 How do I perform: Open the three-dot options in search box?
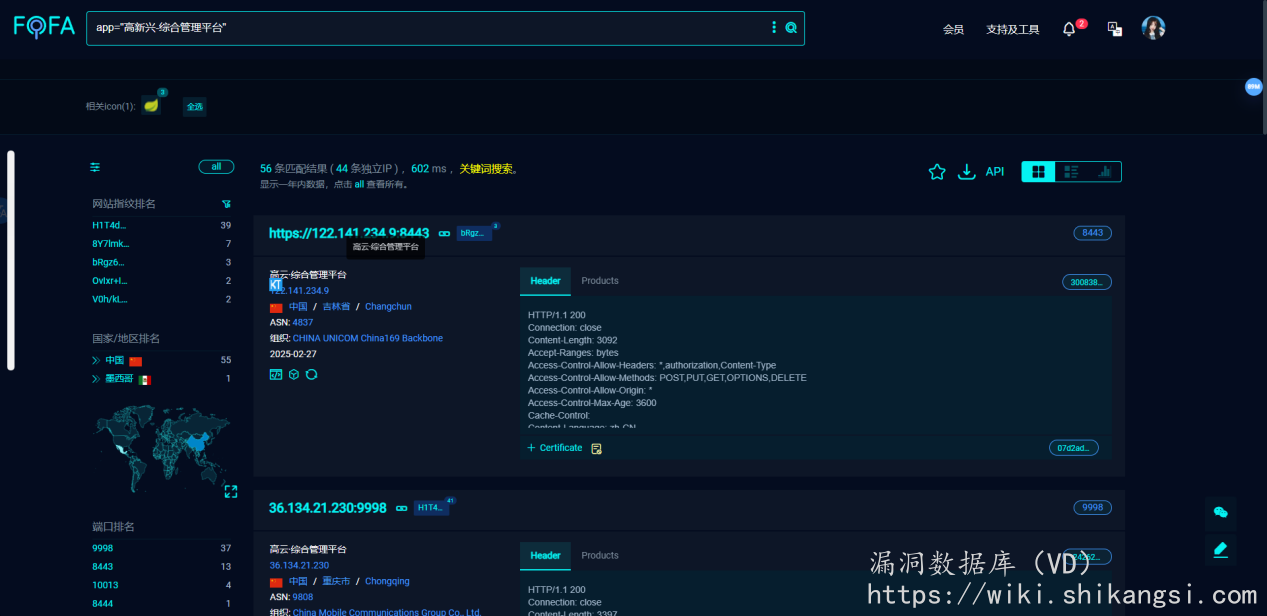coord(774,28)
